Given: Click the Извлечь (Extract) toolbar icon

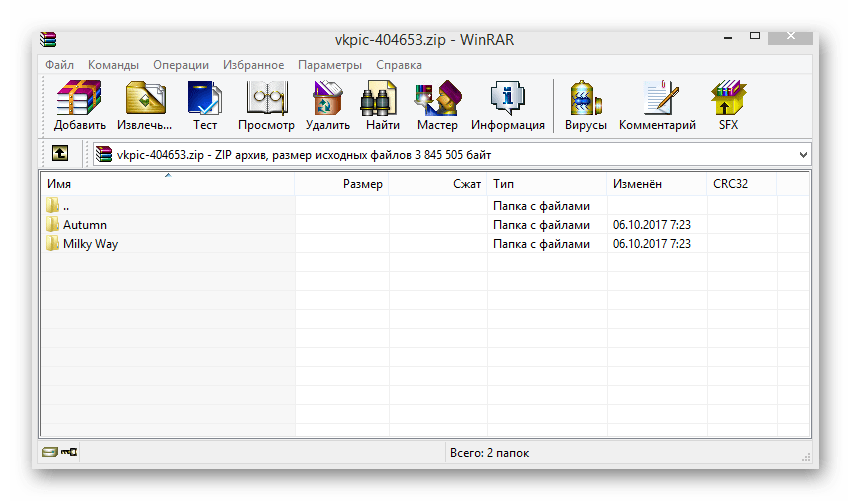Looking at the screenshot, I should click(145, 106).
